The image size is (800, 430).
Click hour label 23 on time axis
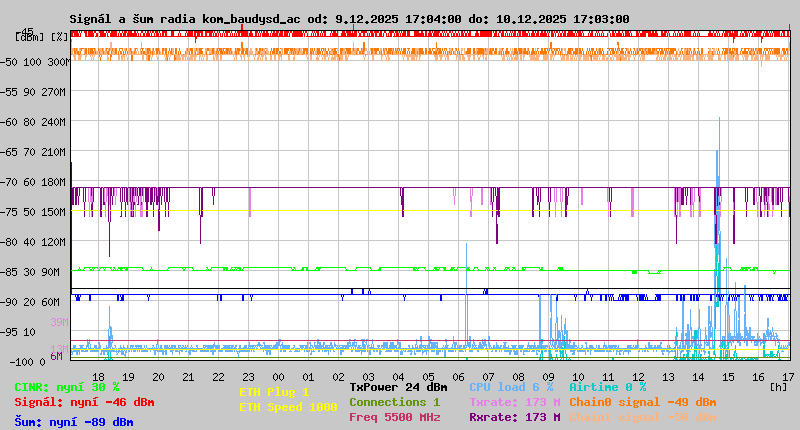(248, 377)
